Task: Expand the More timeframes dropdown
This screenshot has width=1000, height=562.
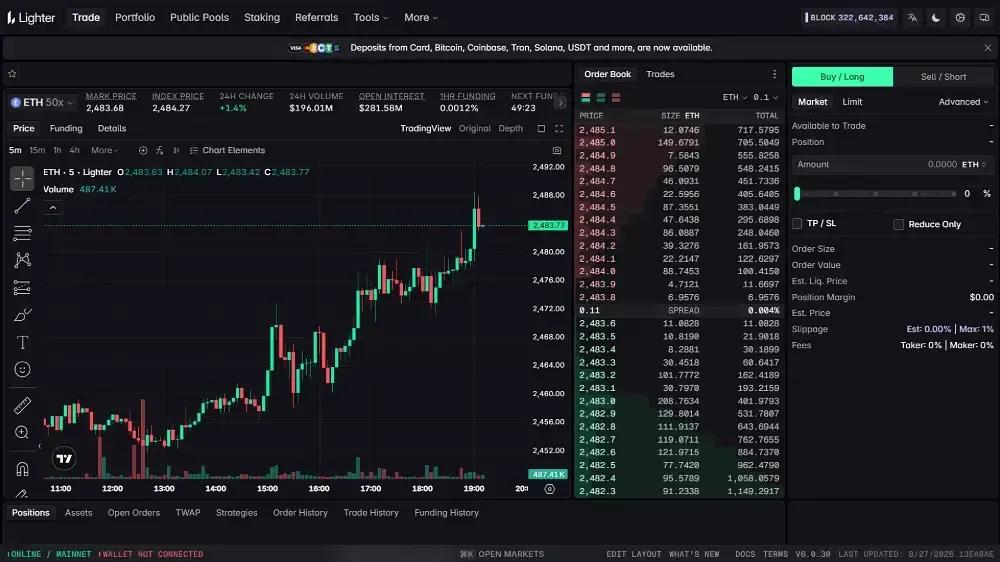Action: click(x=105, y=151)
